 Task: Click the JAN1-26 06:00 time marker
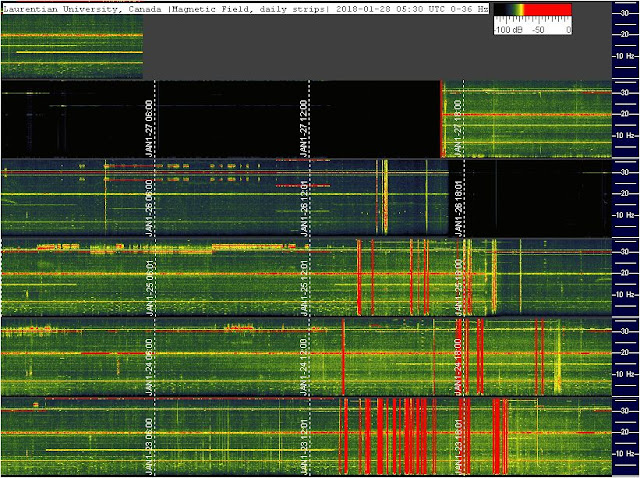[149, 207]
